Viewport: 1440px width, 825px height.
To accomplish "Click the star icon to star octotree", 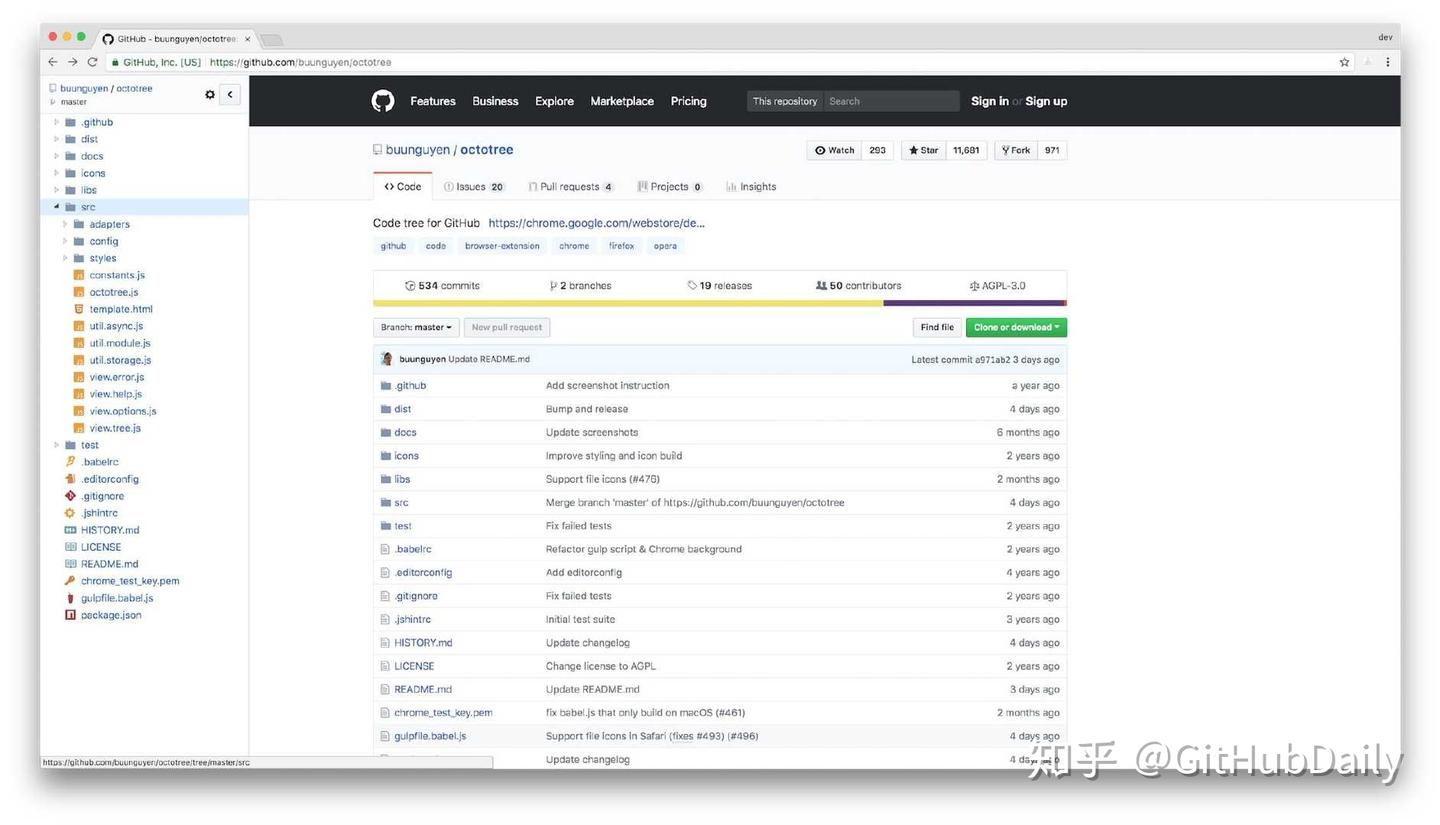I will click(x=913, y=150).
